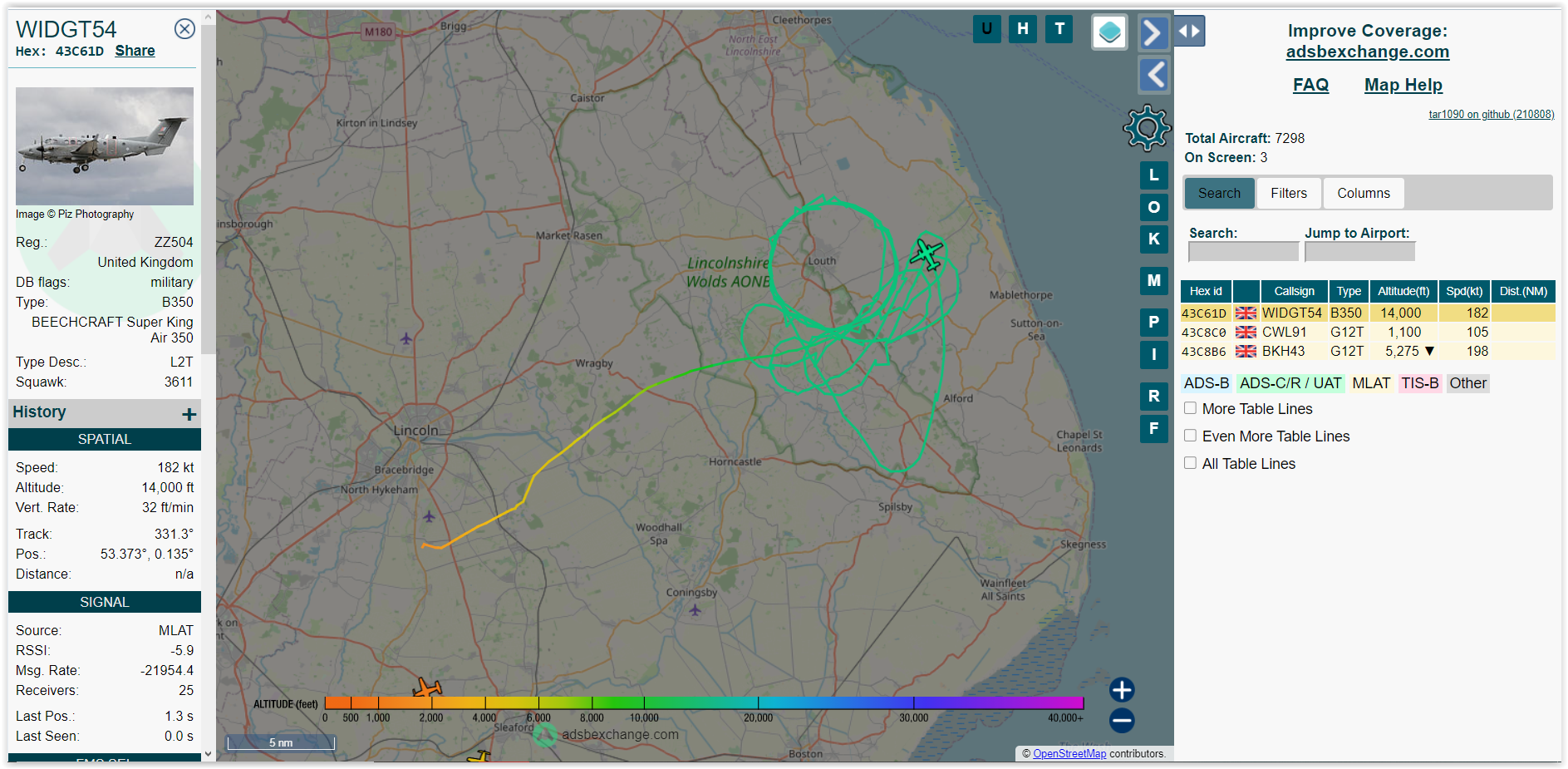Open the map layers selector

(x=1109, y=32)
